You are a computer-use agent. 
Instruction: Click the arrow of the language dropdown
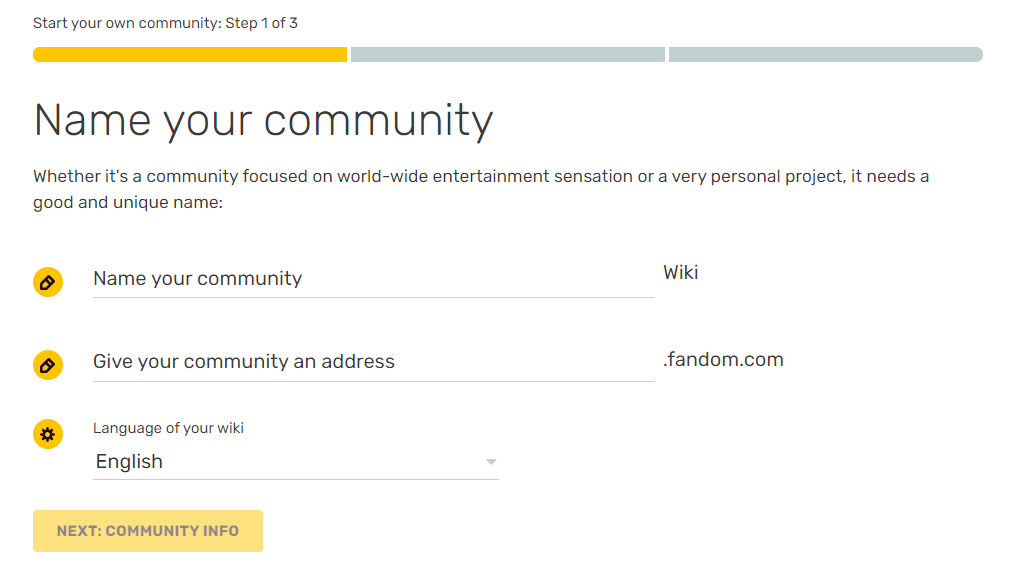point(491,462)
